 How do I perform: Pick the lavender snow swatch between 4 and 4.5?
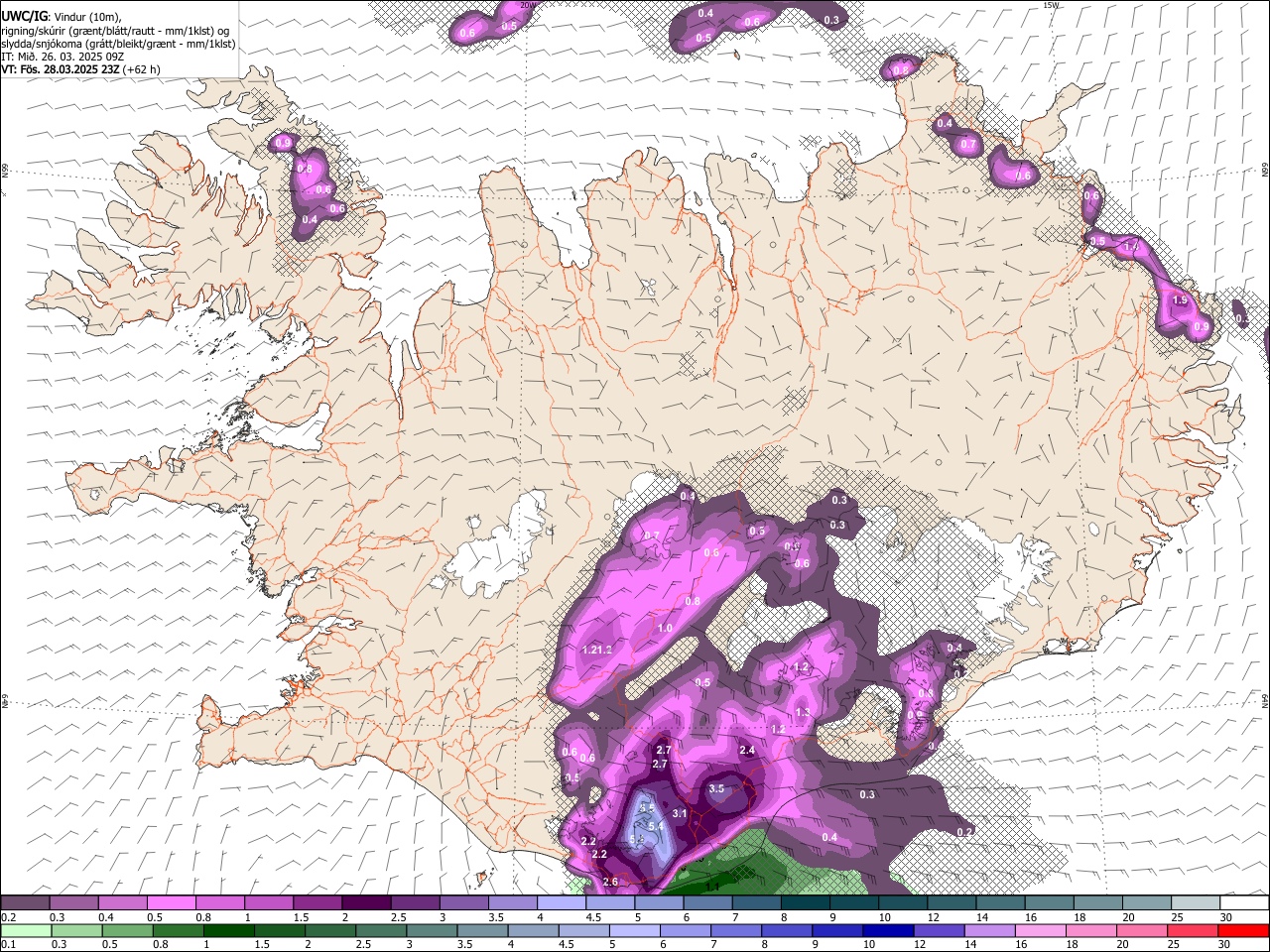pyautogui.click(x=561, y=903)
